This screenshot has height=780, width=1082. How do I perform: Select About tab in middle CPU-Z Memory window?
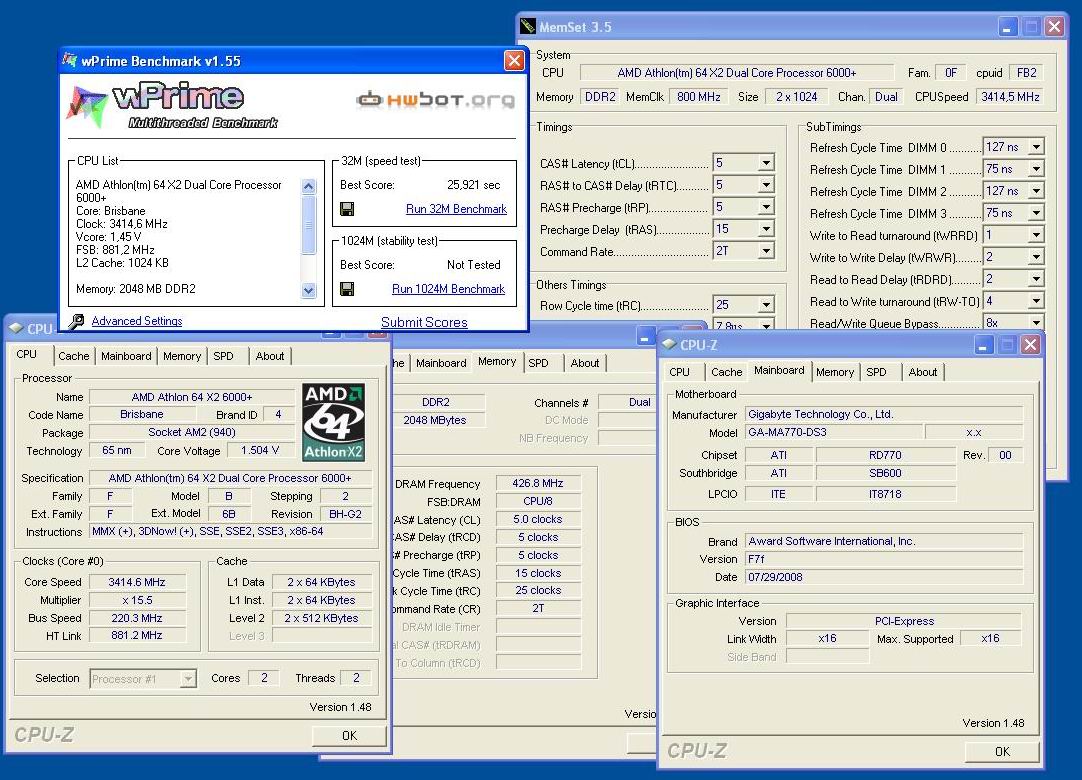[x=584, y=363]
